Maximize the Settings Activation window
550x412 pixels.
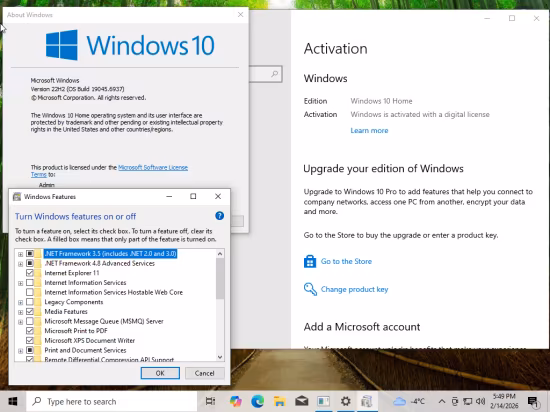tap(512, 18)
